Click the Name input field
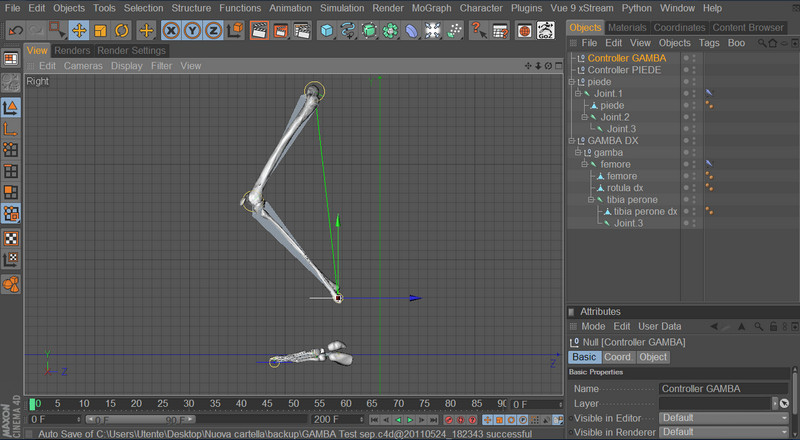 coord(724,389)
